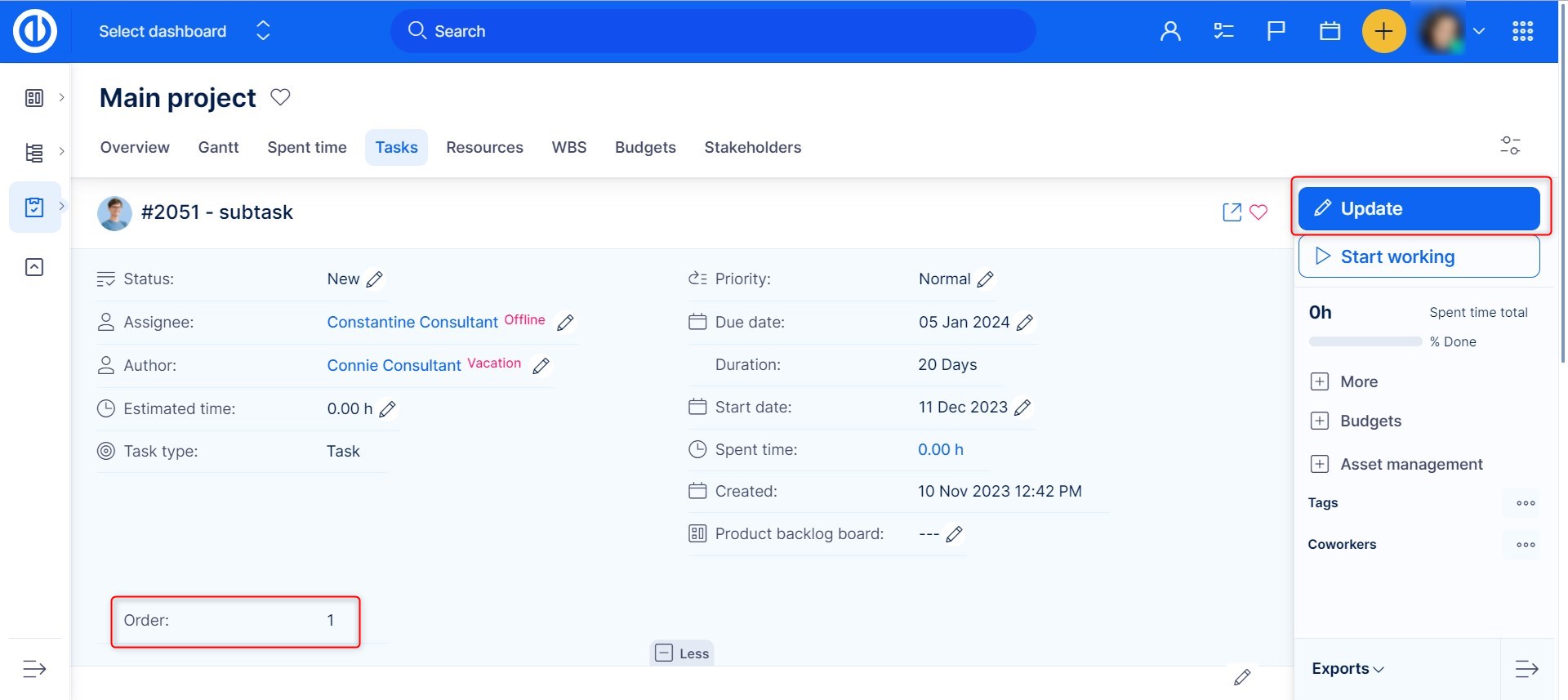The height and width of the screenshot is (700, 1568).
Task: Open task in new window icon
Action: (1232, 212)
